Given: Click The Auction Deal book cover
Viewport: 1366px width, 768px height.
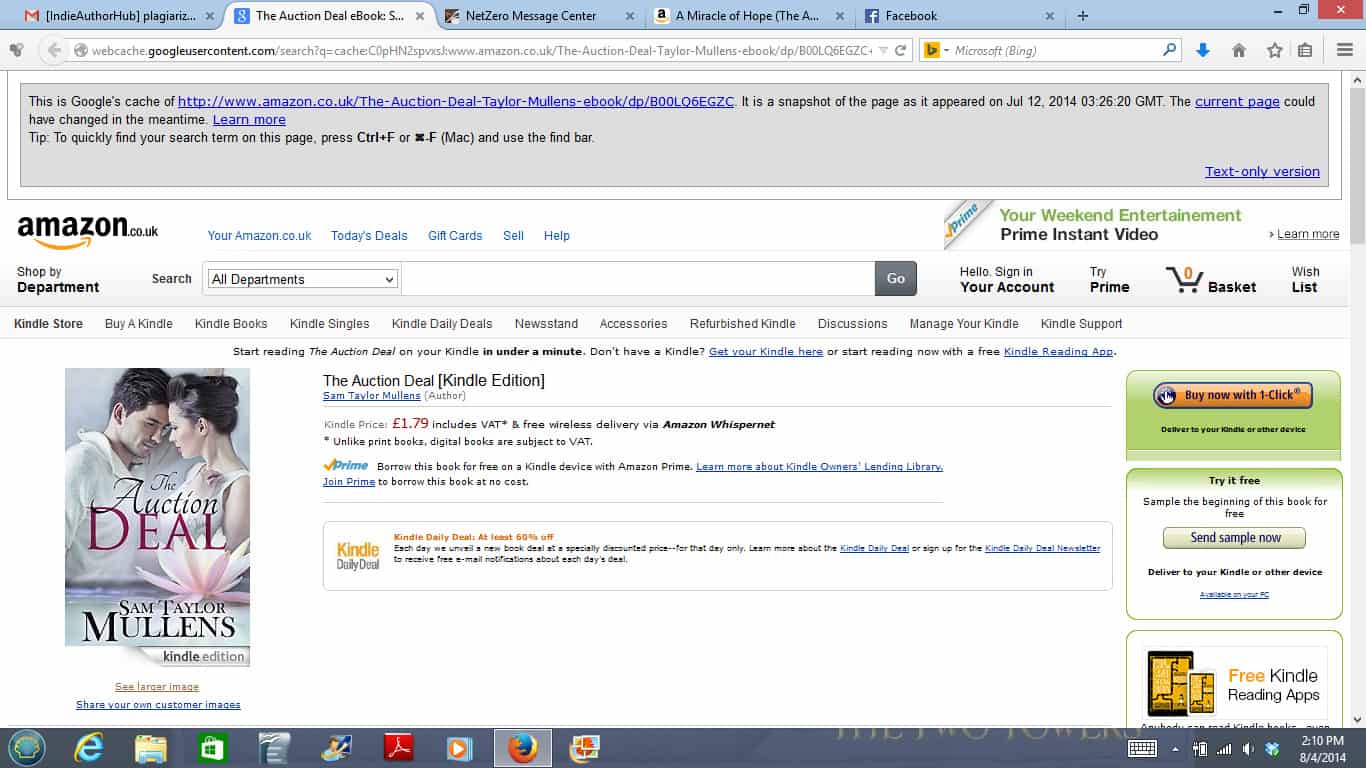Looking at the screenshot, I should (x=157, y=516).
